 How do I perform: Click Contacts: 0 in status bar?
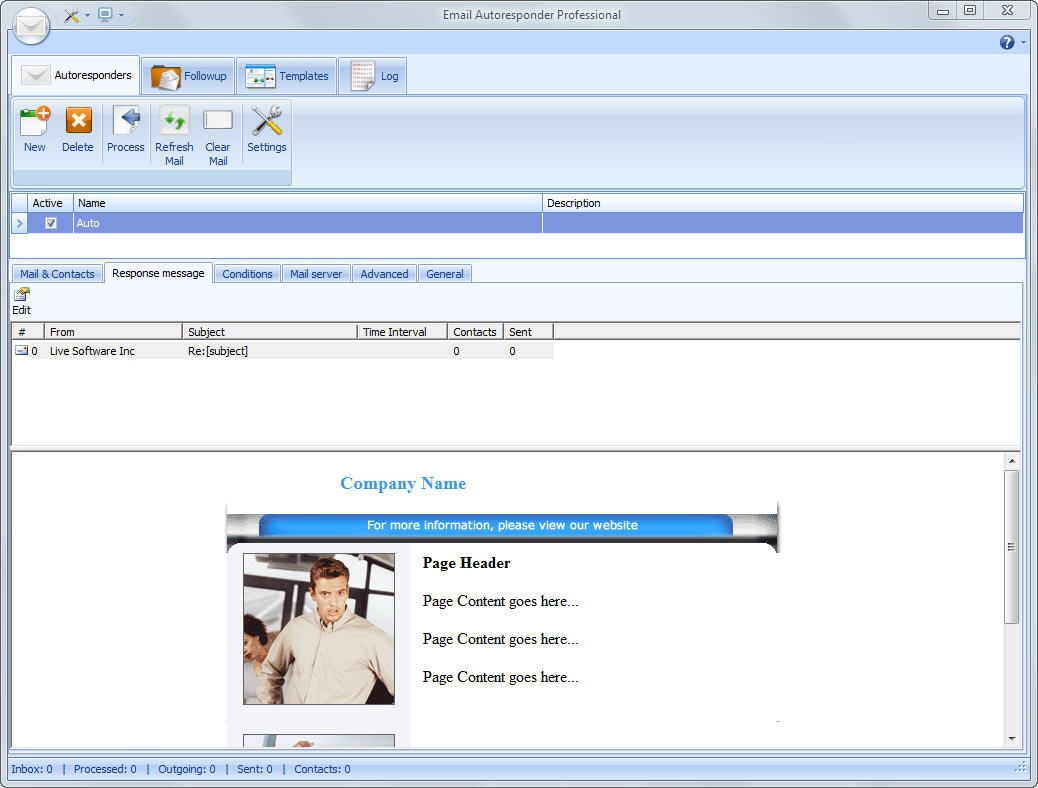pyautogui.click(x=322, y=769)
